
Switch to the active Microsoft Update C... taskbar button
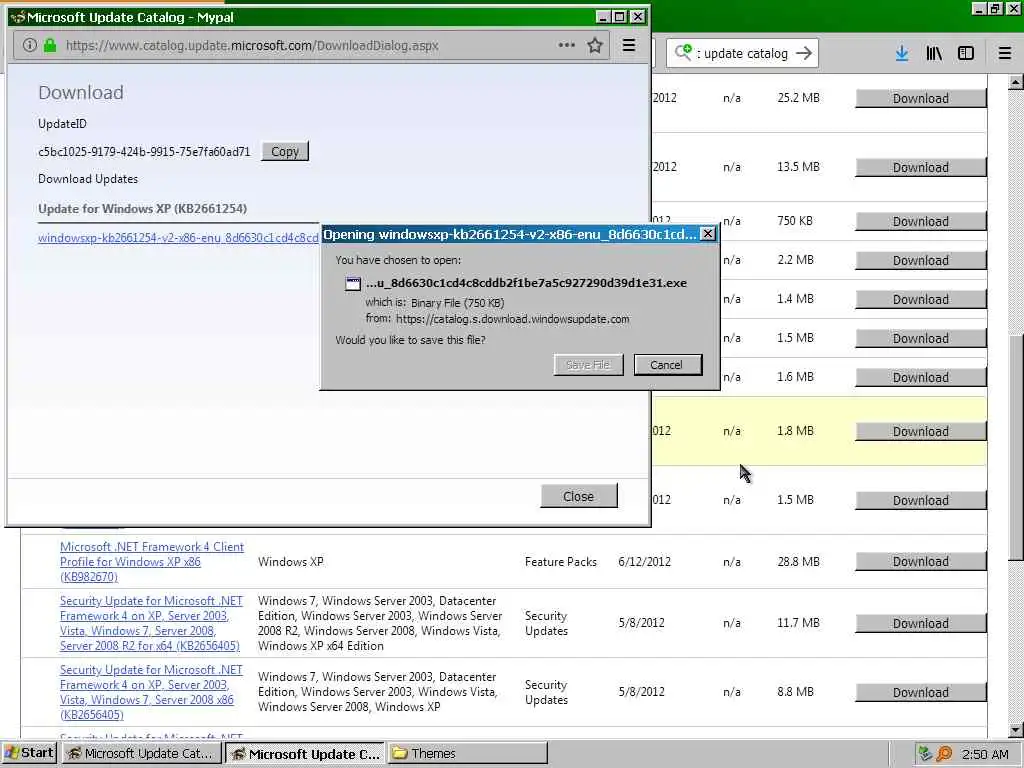coord(306,754)
